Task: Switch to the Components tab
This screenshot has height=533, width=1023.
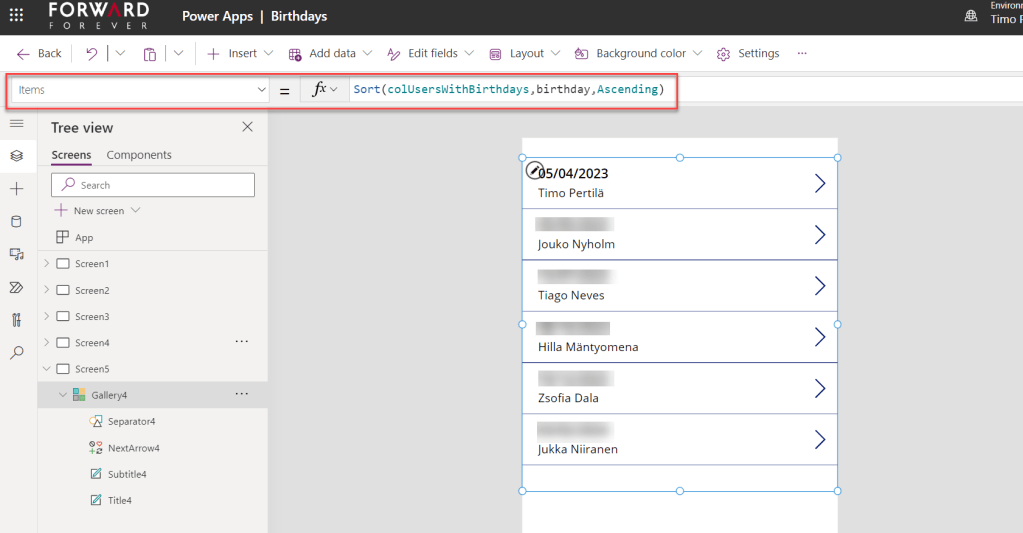Action: (139, 155)
